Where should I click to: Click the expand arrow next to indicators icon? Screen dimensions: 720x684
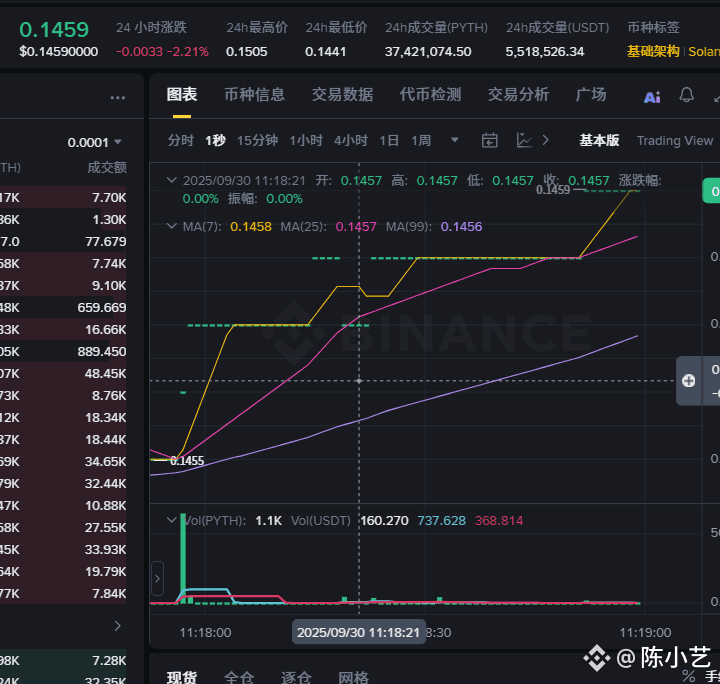click(x=546, y=141)
